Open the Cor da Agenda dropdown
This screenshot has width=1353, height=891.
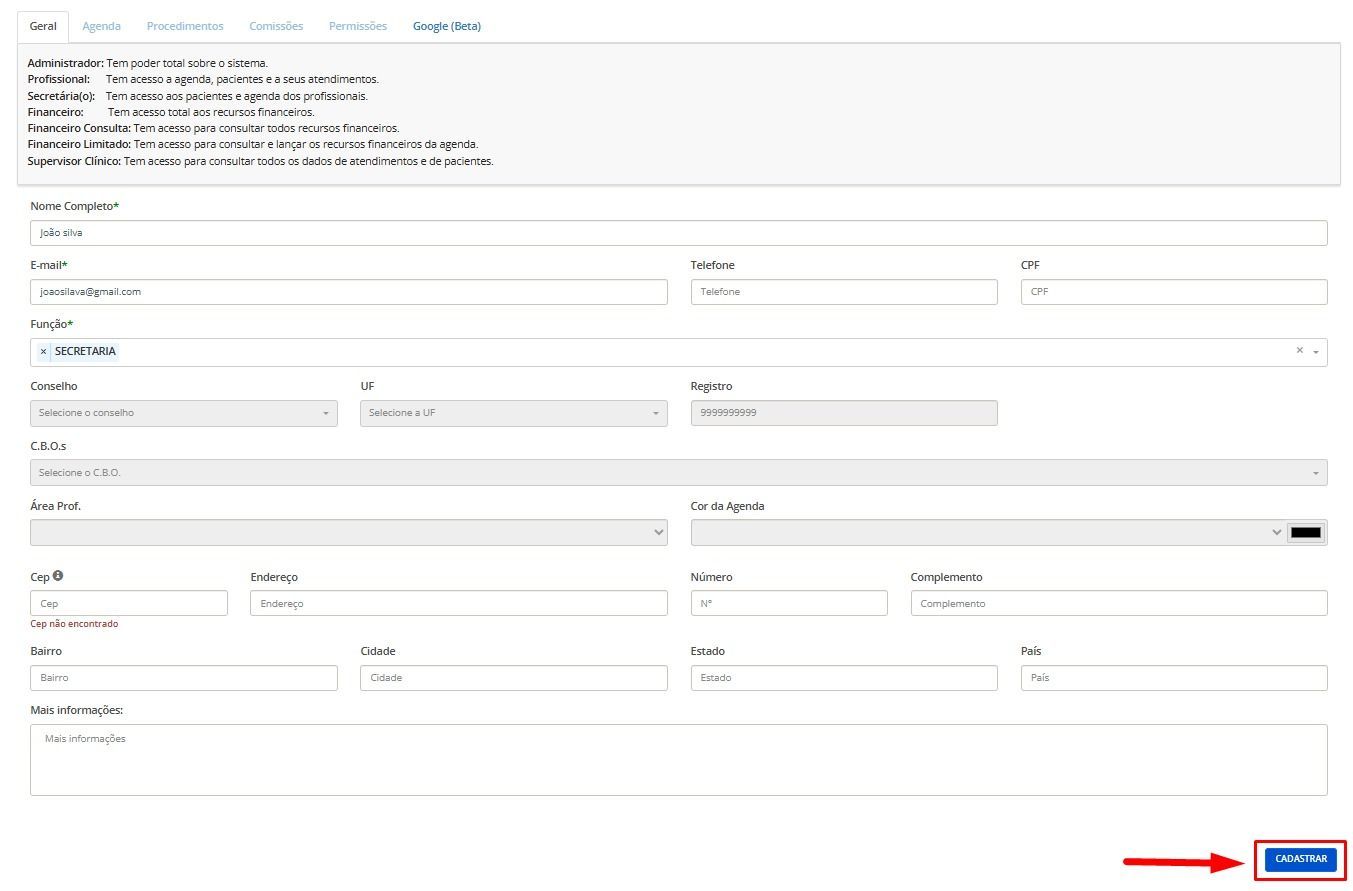[988, 532]
